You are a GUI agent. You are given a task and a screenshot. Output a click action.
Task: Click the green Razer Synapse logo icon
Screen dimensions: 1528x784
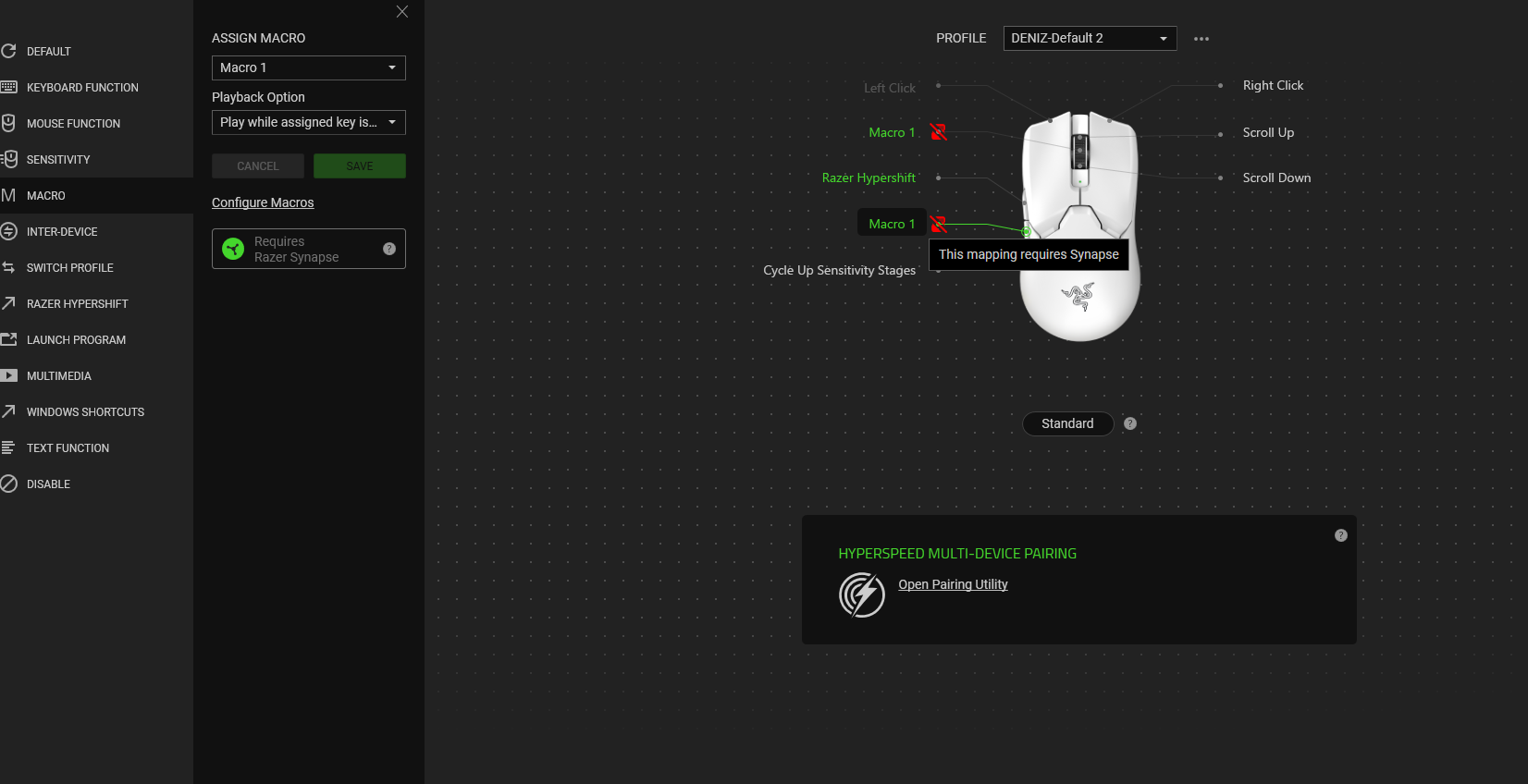[234, 249]
